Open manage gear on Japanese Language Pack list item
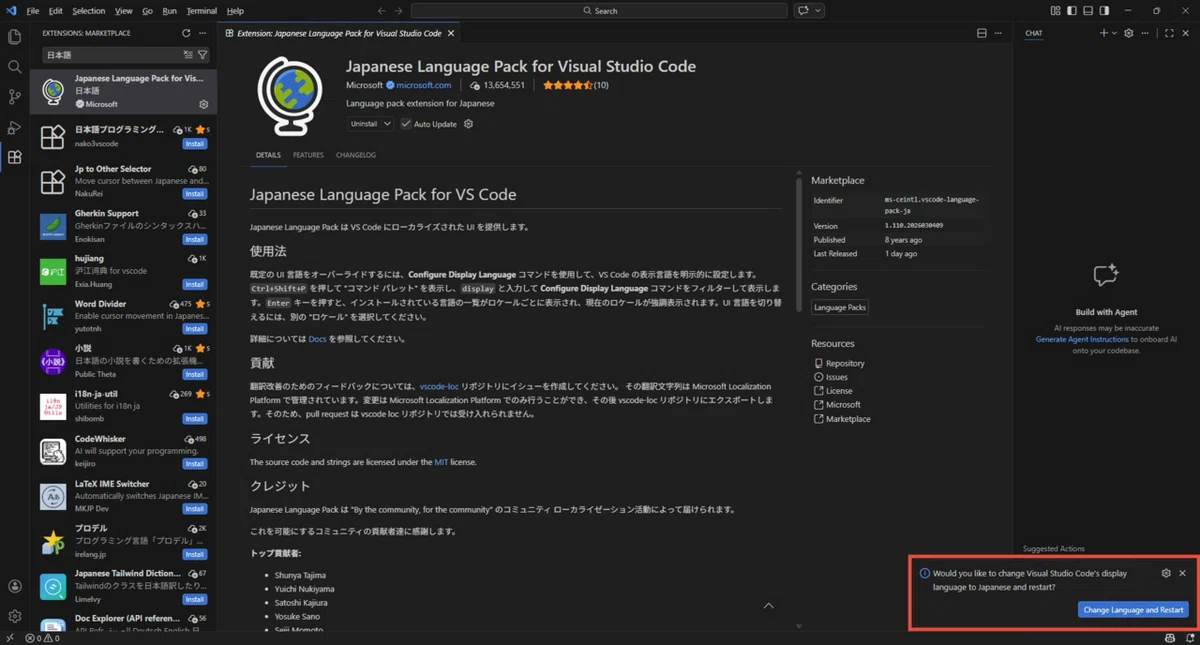 point(203,104)
